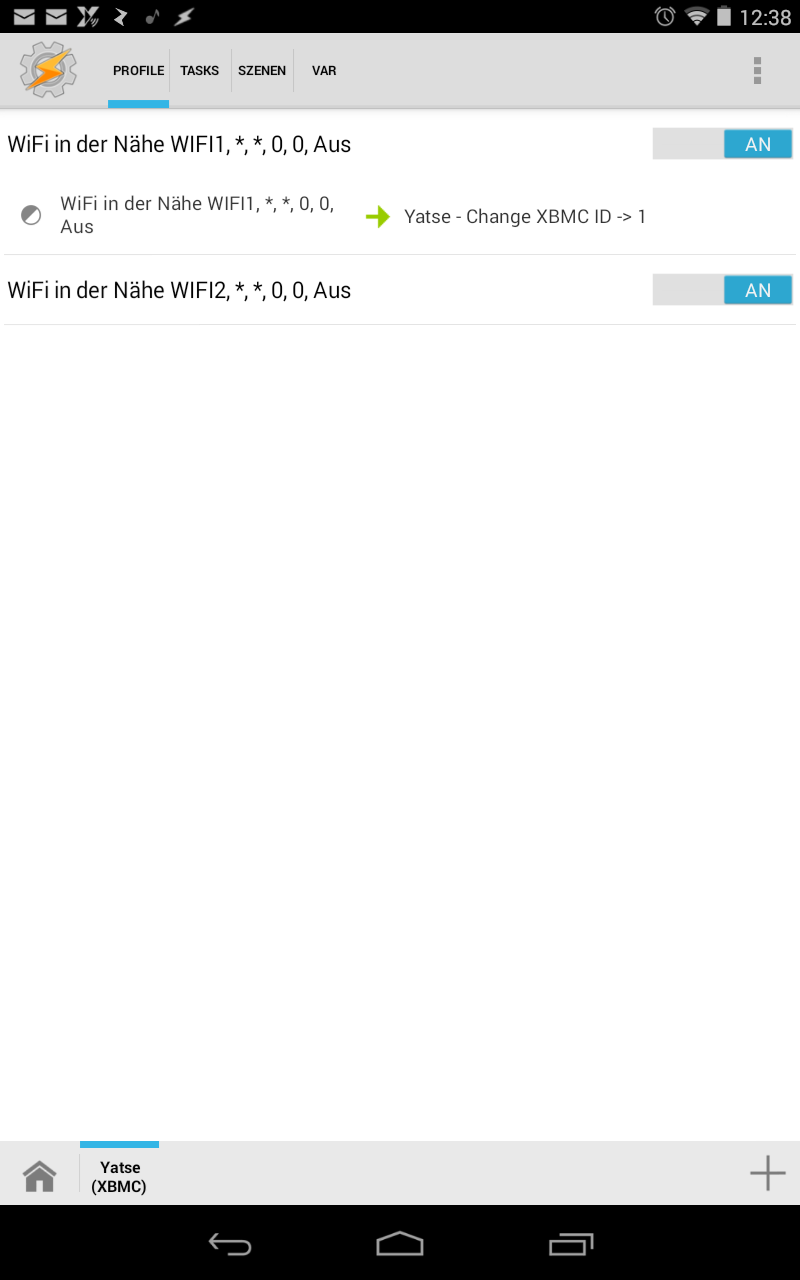Open task Yatse - Change XBMC ID -> 1
The image size is (800, 1280).
525,216
